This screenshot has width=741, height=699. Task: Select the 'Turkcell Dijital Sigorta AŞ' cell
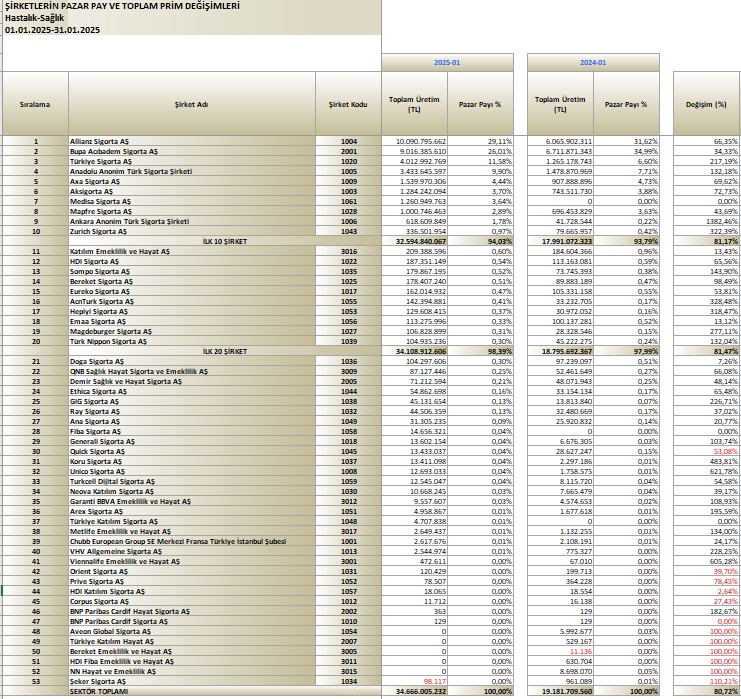click(192, 481)
